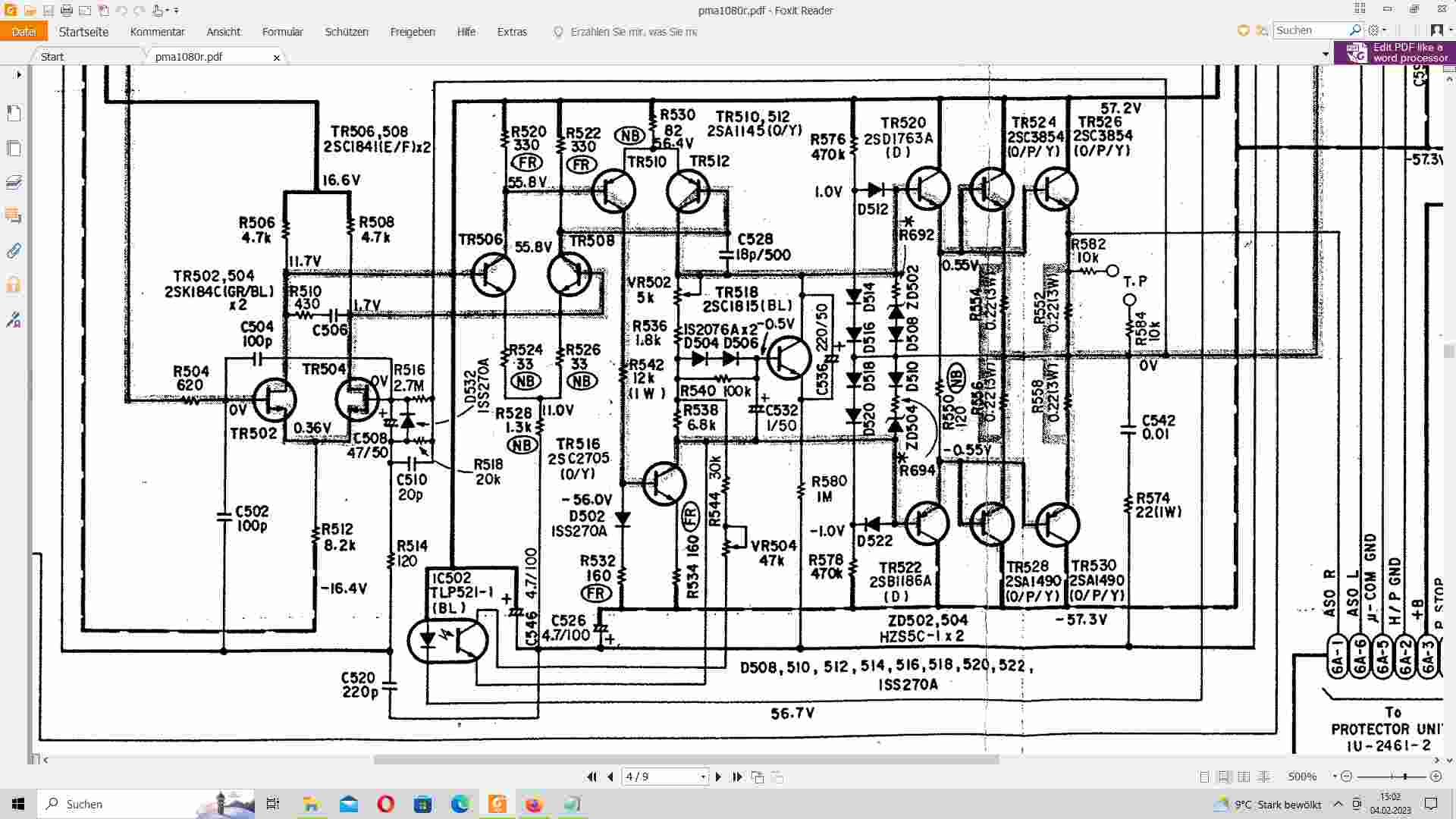Open the Pages thumbnails panel icon
Image resolution: width=1456 pixels, height=819 pixels.
pos(14,148)
